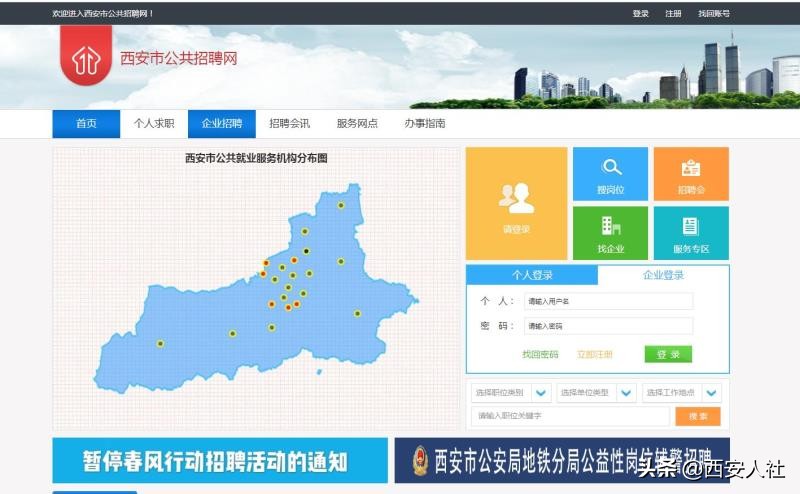The image size is (800, 494).
Task: Focus the 请输入用户名 username field
Action: click(609, 301)
